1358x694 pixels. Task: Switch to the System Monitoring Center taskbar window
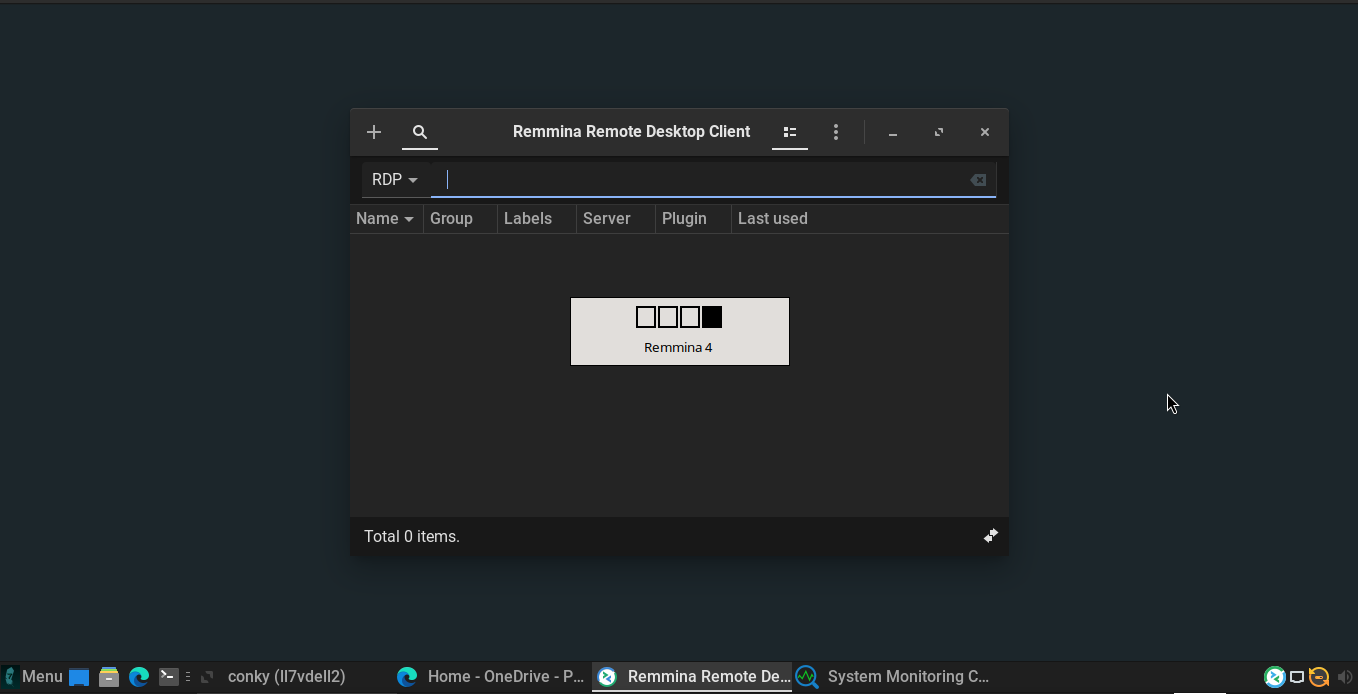893,677
